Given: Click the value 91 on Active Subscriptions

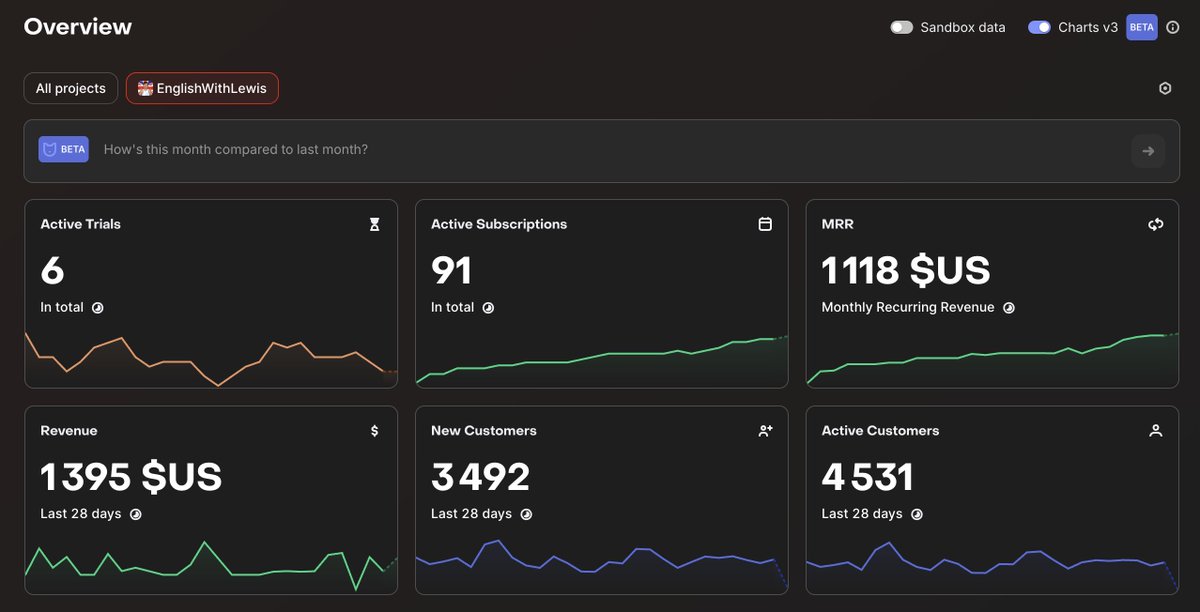Looking at the screenshot, I should tap(451, 271).
